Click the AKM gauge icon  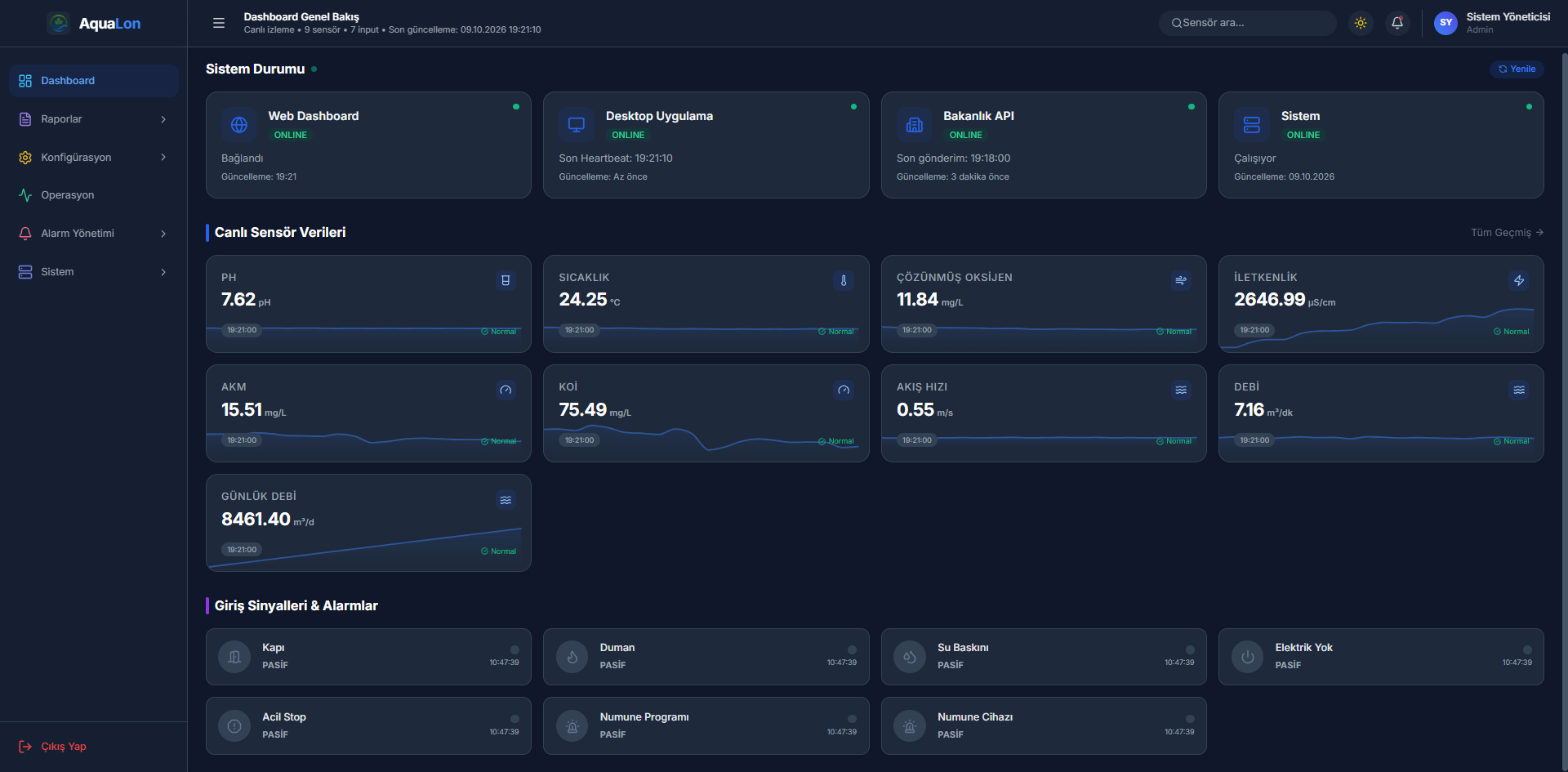[x=506, y=390]
